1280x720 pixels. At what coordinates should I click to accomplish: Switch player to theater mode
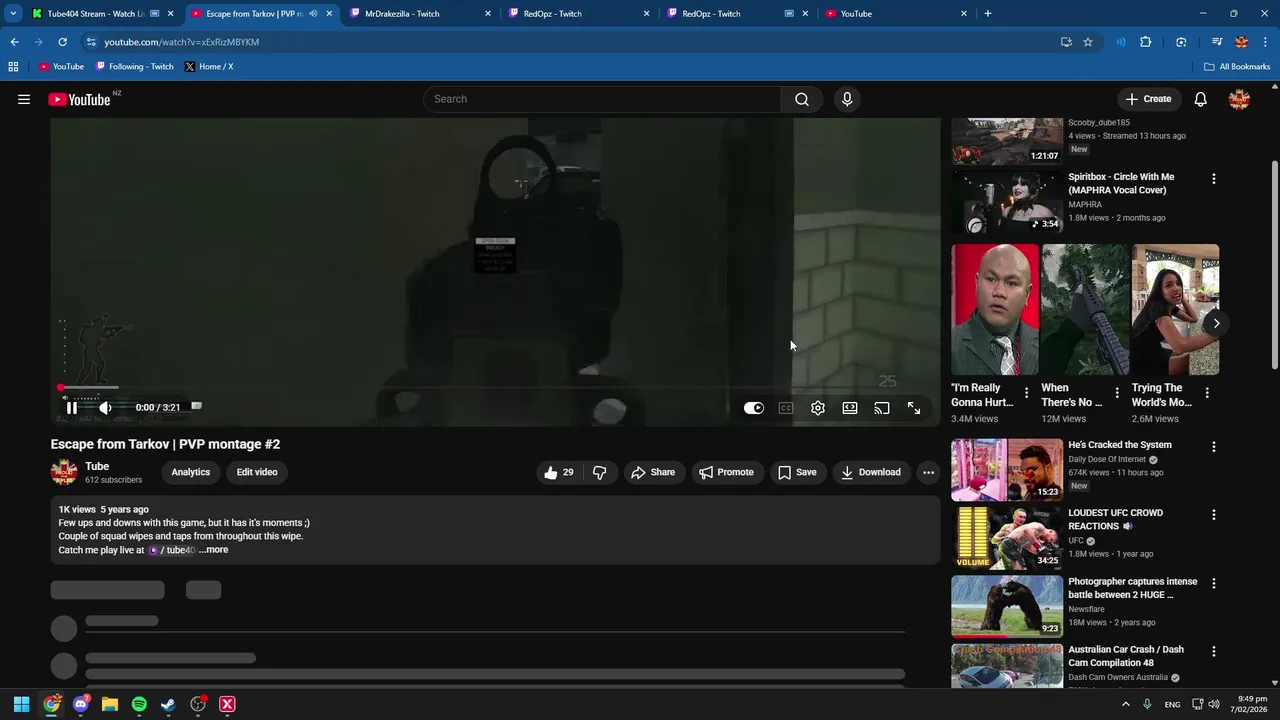pyautogui.click(x=850, y=408)
